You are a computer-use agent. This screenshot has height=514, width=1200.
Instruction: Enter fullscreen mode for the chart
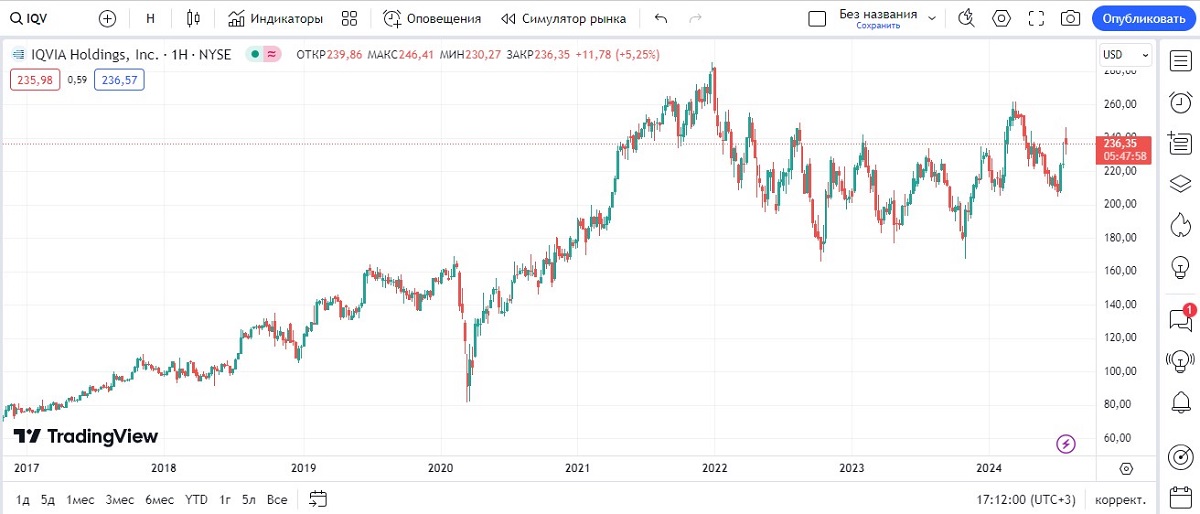coord(1036,18)
